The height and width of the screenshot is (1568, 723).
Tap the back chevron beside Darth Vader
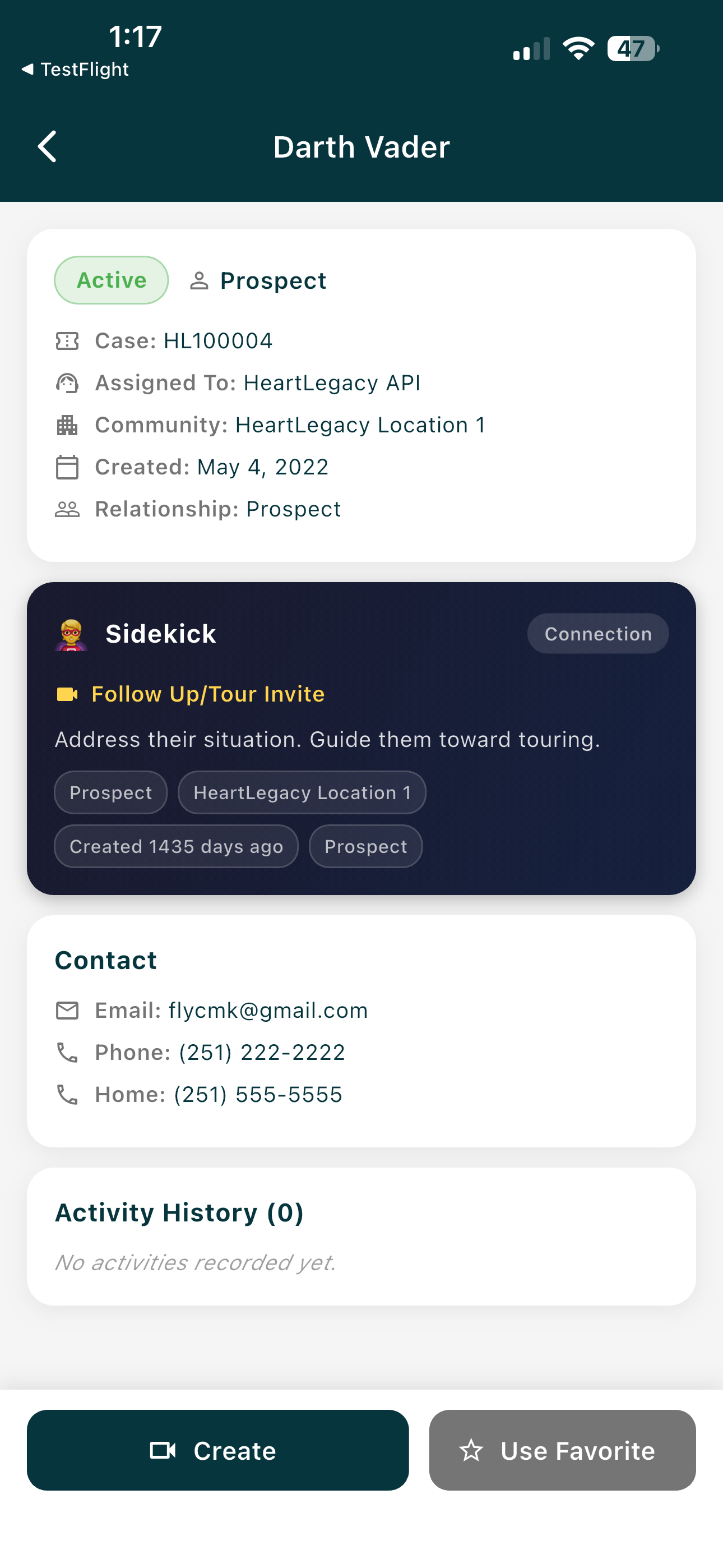coord(48,147)
